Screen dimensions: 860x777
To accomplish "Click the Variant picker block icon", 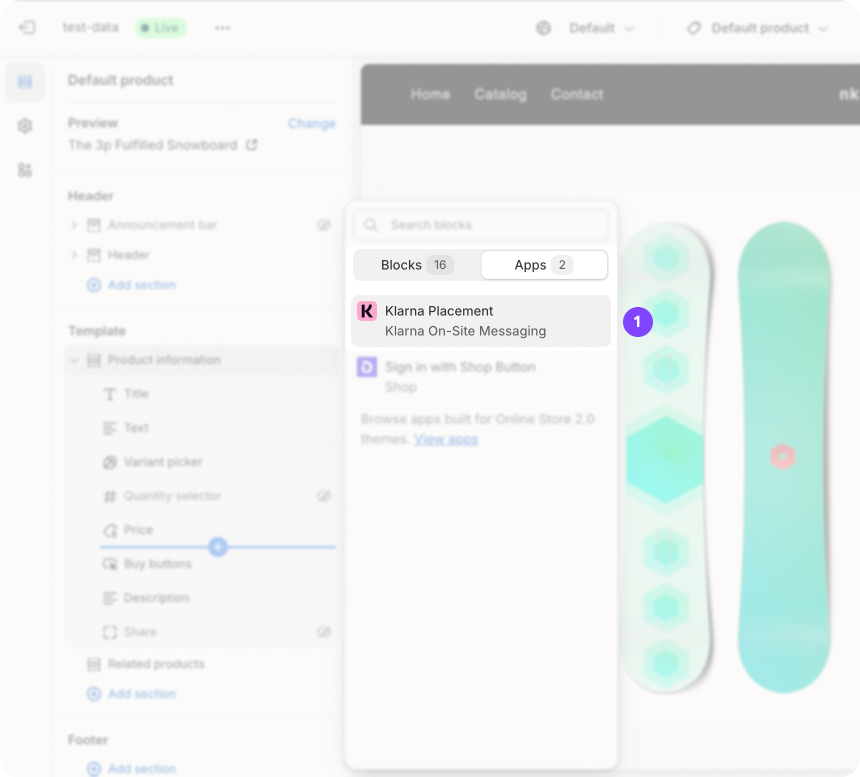I will [x=110, y=462].
